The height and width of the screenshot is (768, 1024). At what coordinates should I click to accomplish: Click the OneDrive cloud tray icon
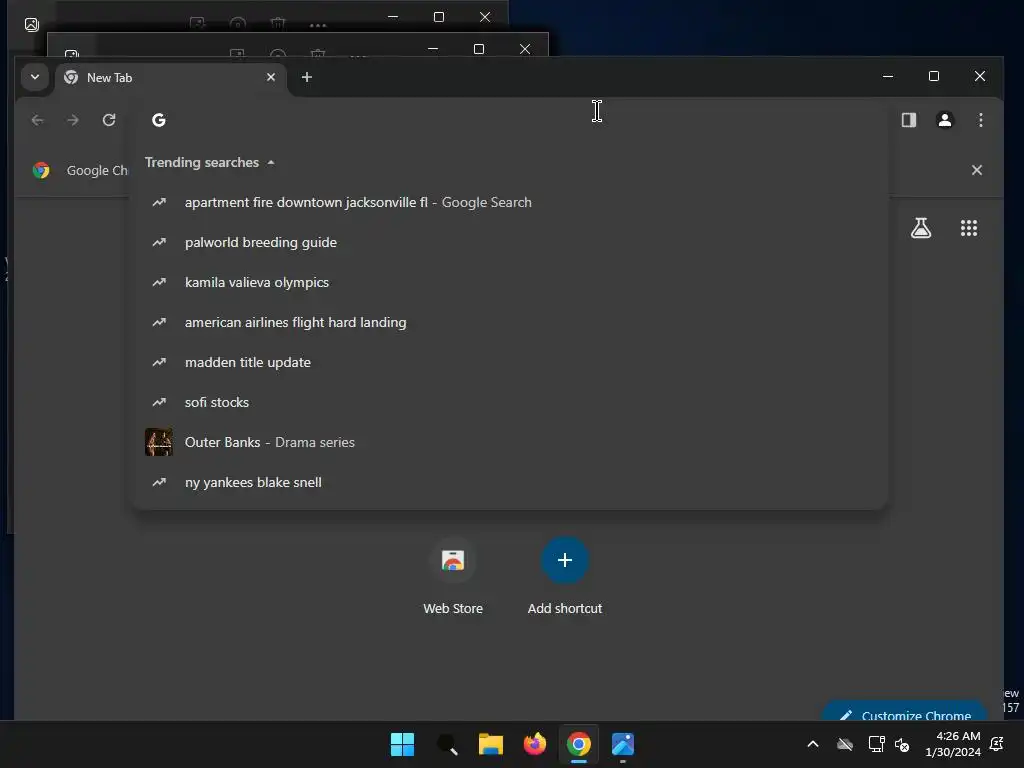click(844, 744)
